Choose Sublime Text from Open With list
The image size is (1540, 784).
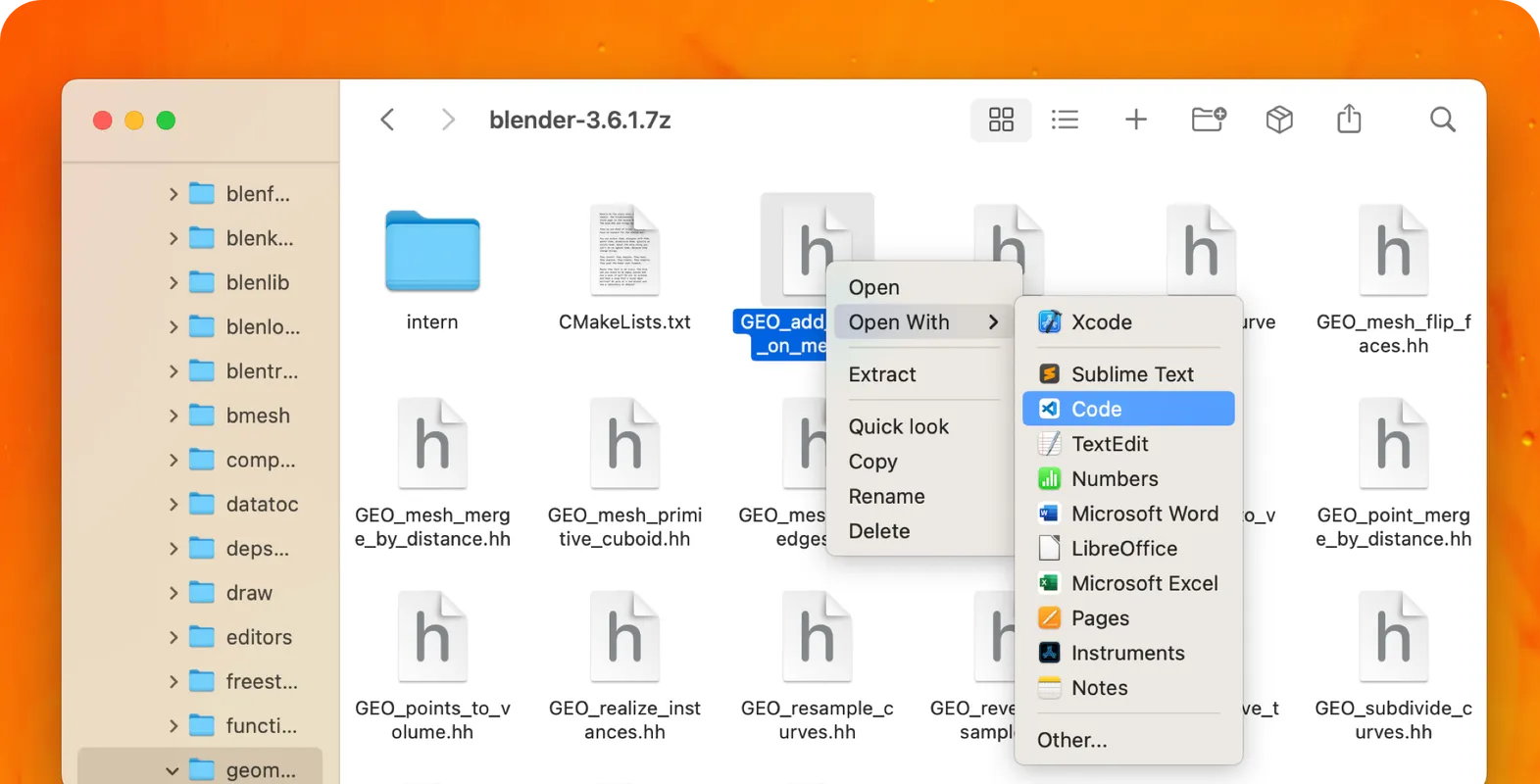click(x=1131, y=374)
